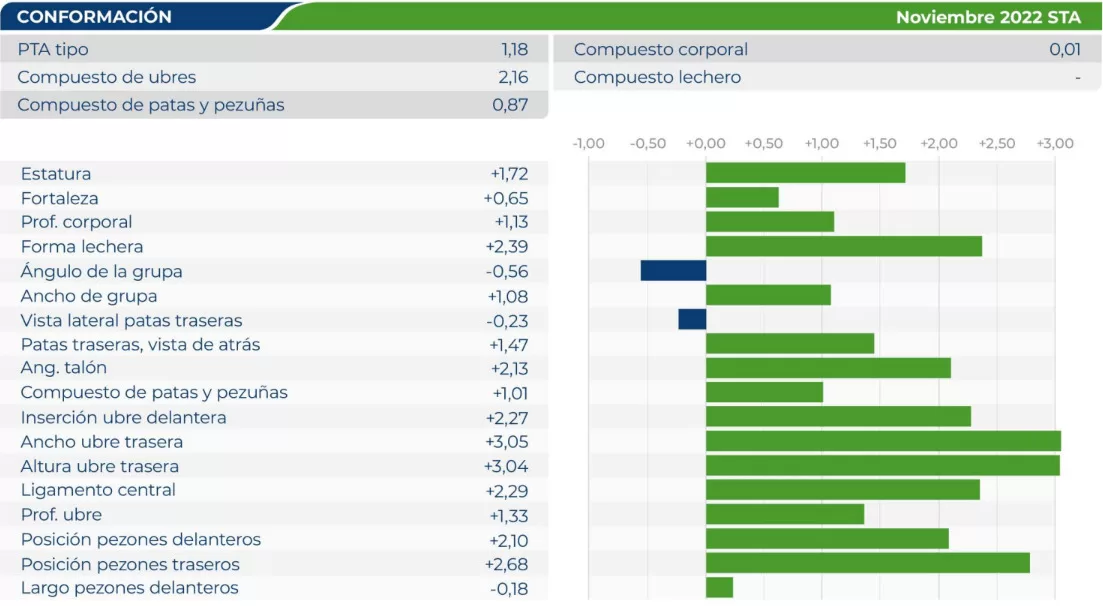Click the Forma lechera trait label
Viewport: 1103px width, 606px height.
coord(82,247)
